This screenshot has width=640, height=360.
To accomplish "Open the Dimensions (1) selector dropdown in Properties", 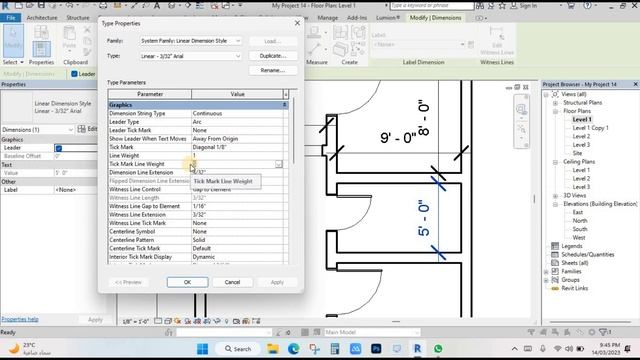I will pos(38,129).
